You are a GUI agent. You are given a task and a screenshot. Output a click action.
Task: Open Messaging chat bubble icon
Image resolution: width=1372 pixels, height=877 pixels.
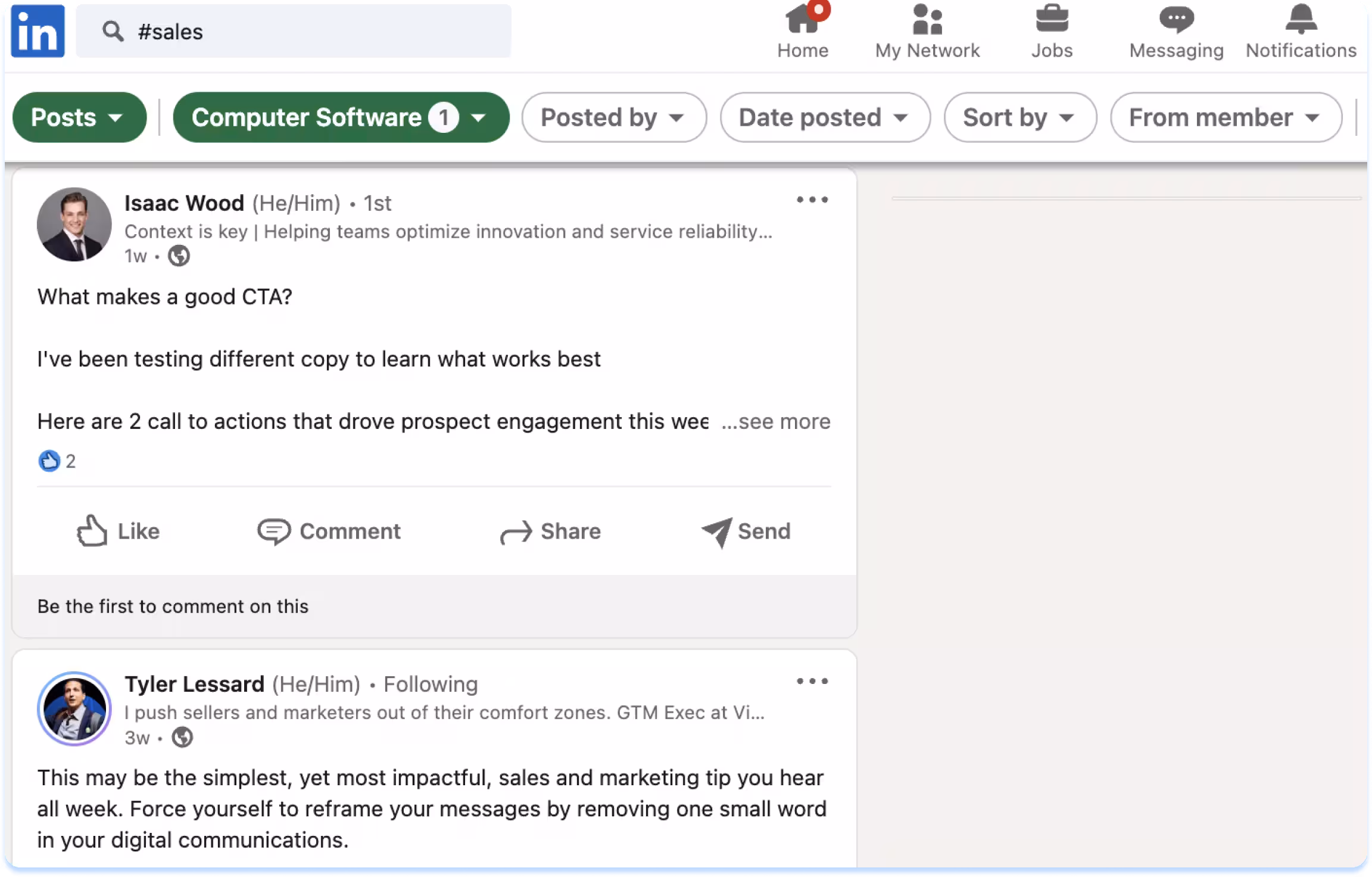1176,19
